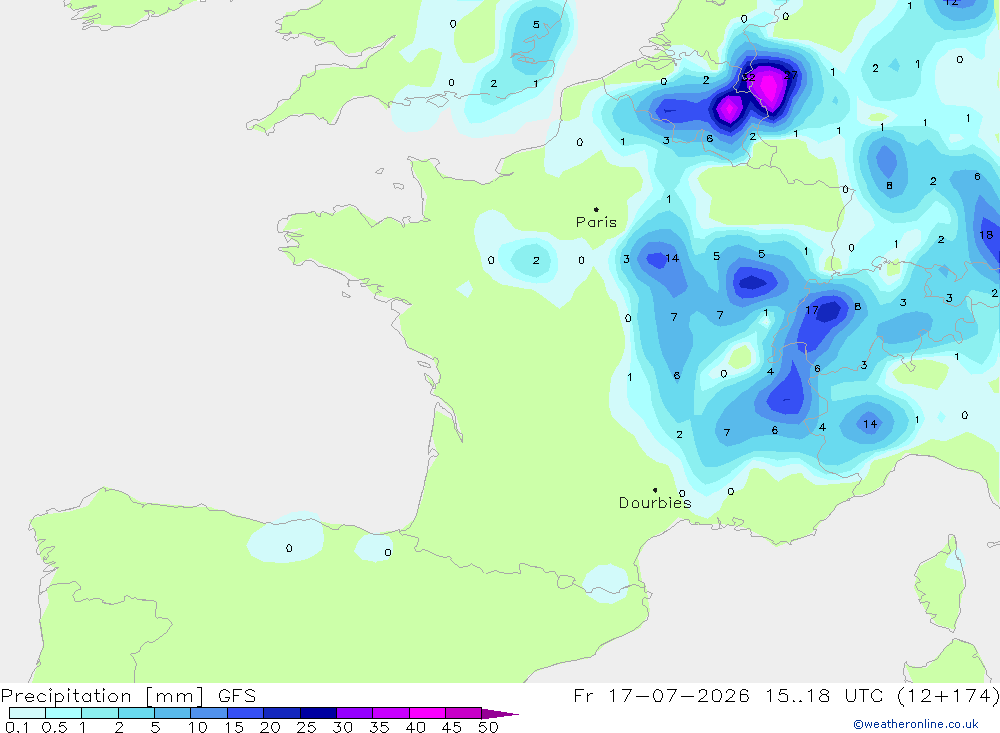Pick the 2–5 mm legend swatch

pos(136,713)
